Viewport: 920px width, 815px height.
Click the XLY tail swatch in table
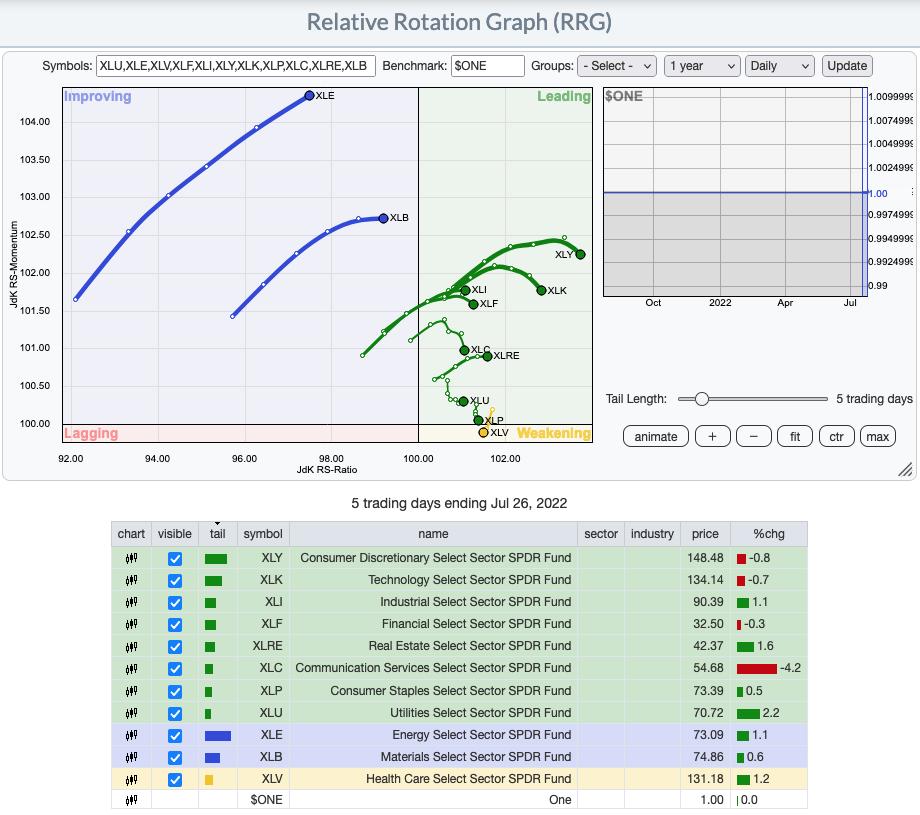215,559
